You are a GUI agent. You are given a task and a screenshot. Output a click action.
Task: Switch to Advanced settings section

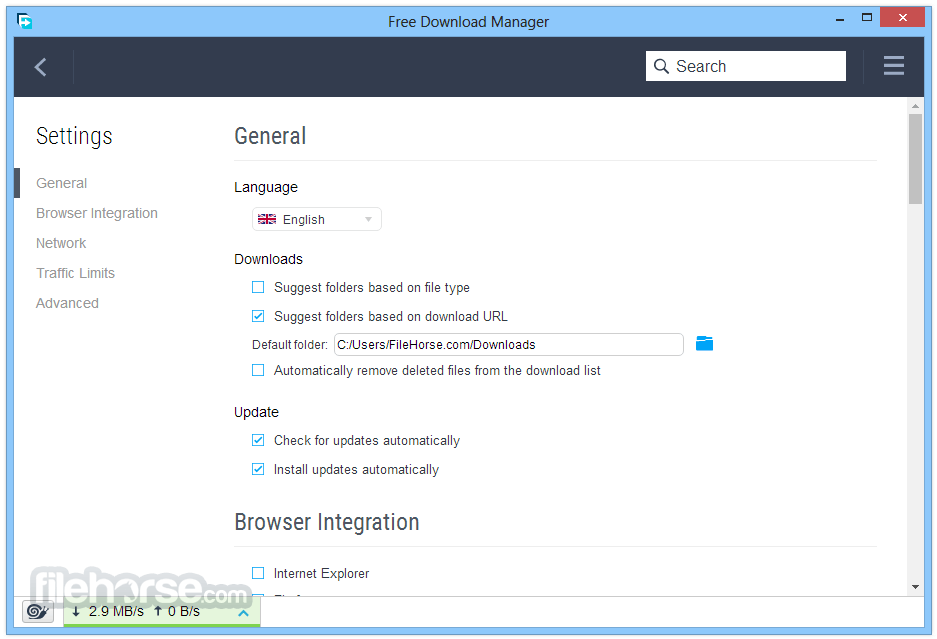68,303
